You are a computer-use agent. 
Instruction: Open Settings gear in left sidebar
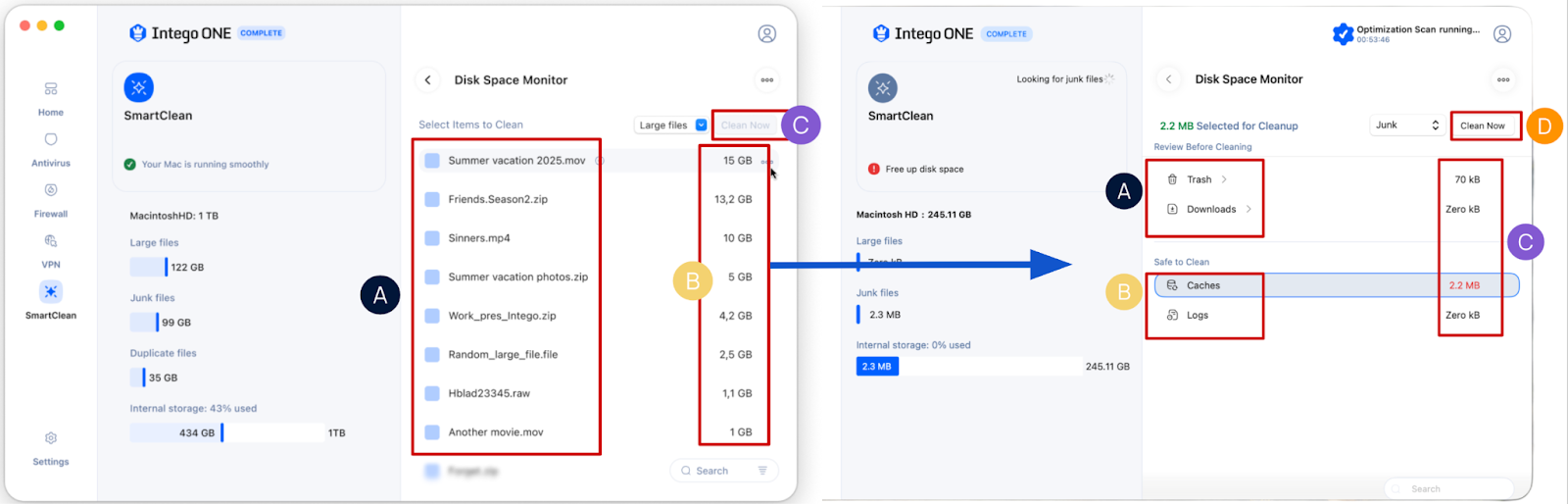pos(51,438)
